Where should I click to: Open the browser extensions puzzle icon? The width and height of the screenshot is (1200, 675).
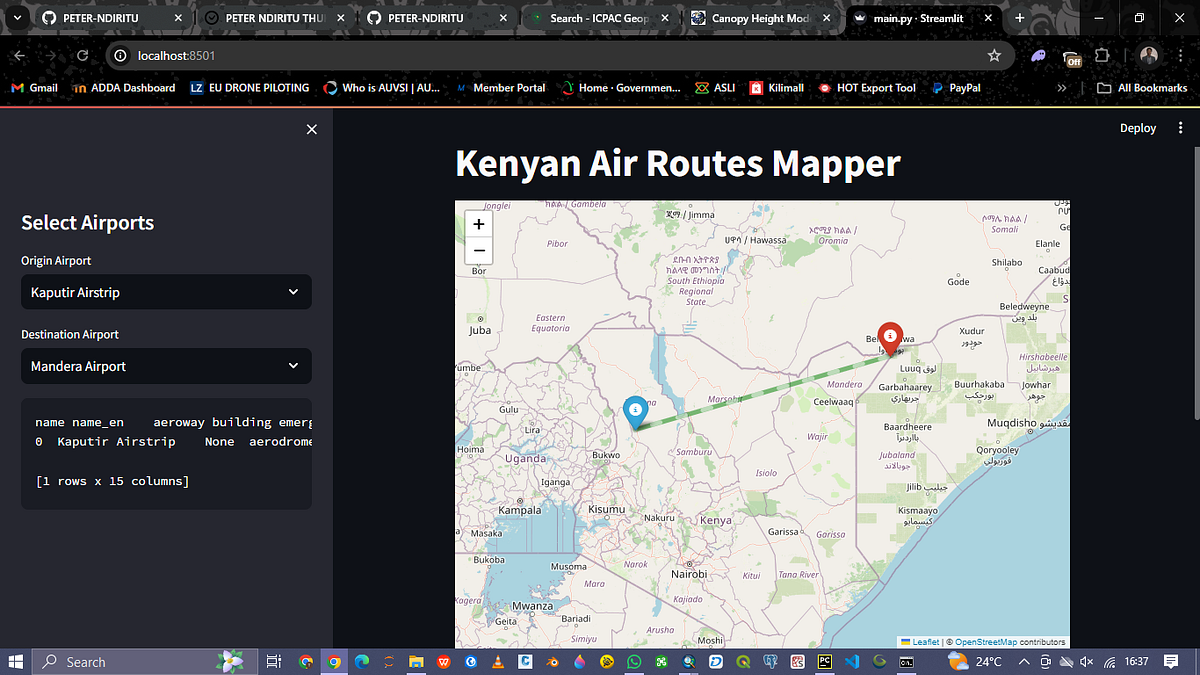pyautogui.click(x=1103, y=56)
